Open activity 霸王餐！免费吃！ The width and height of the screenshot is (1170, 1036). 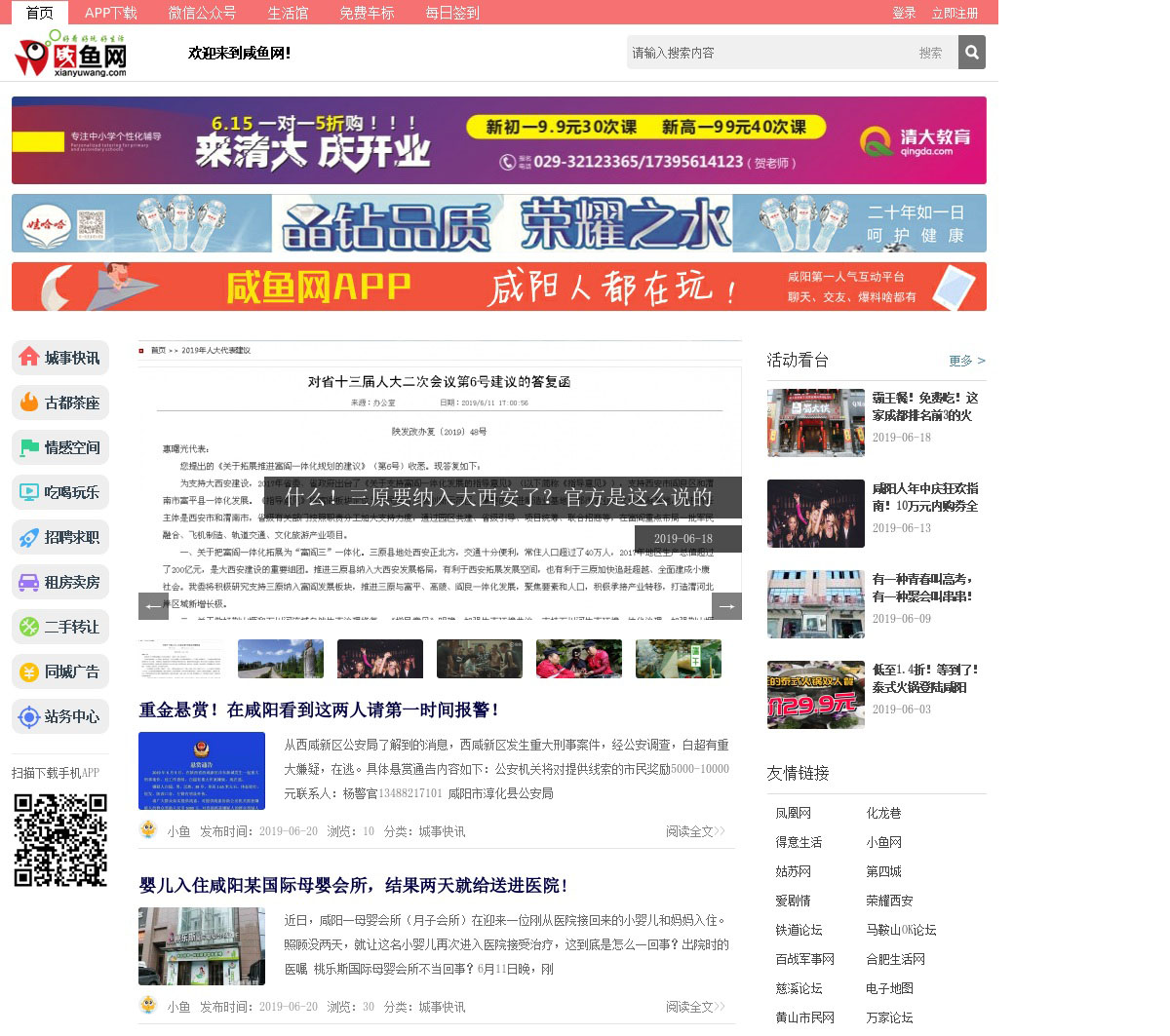click(x=925, y=406)
